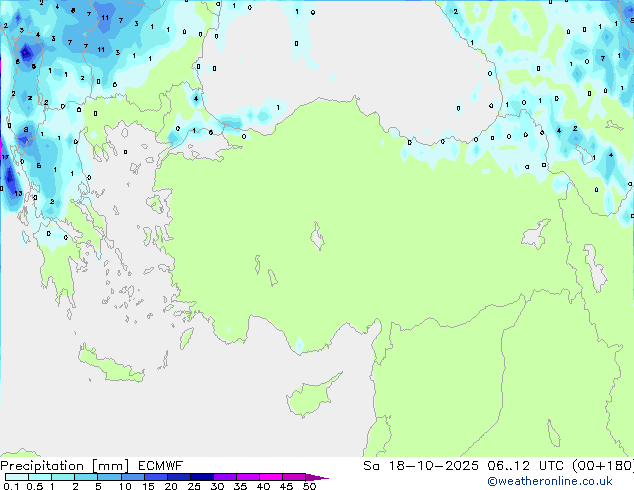Click the '40' legend tick label
Screen dimensions: 634x490
click(x=263, y=486)
